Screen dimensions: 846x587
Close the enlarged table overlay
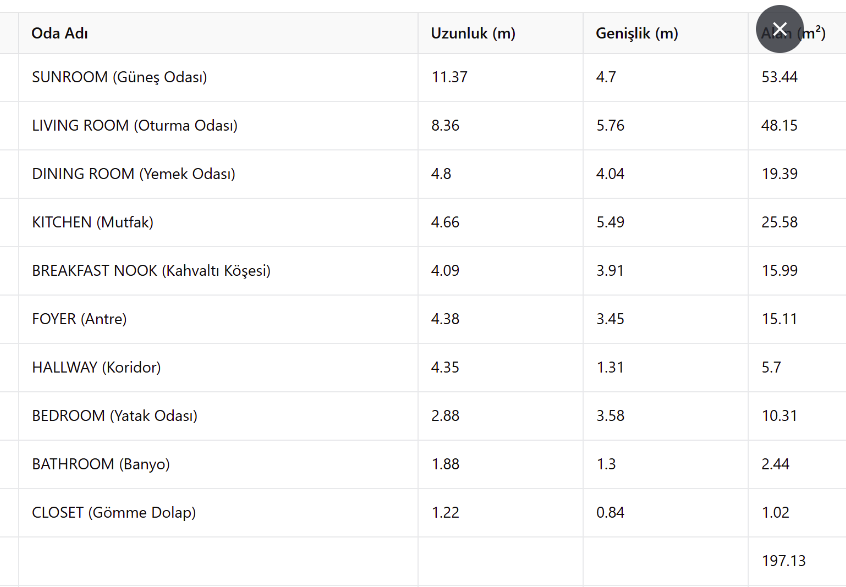click(x=780, y=29)
